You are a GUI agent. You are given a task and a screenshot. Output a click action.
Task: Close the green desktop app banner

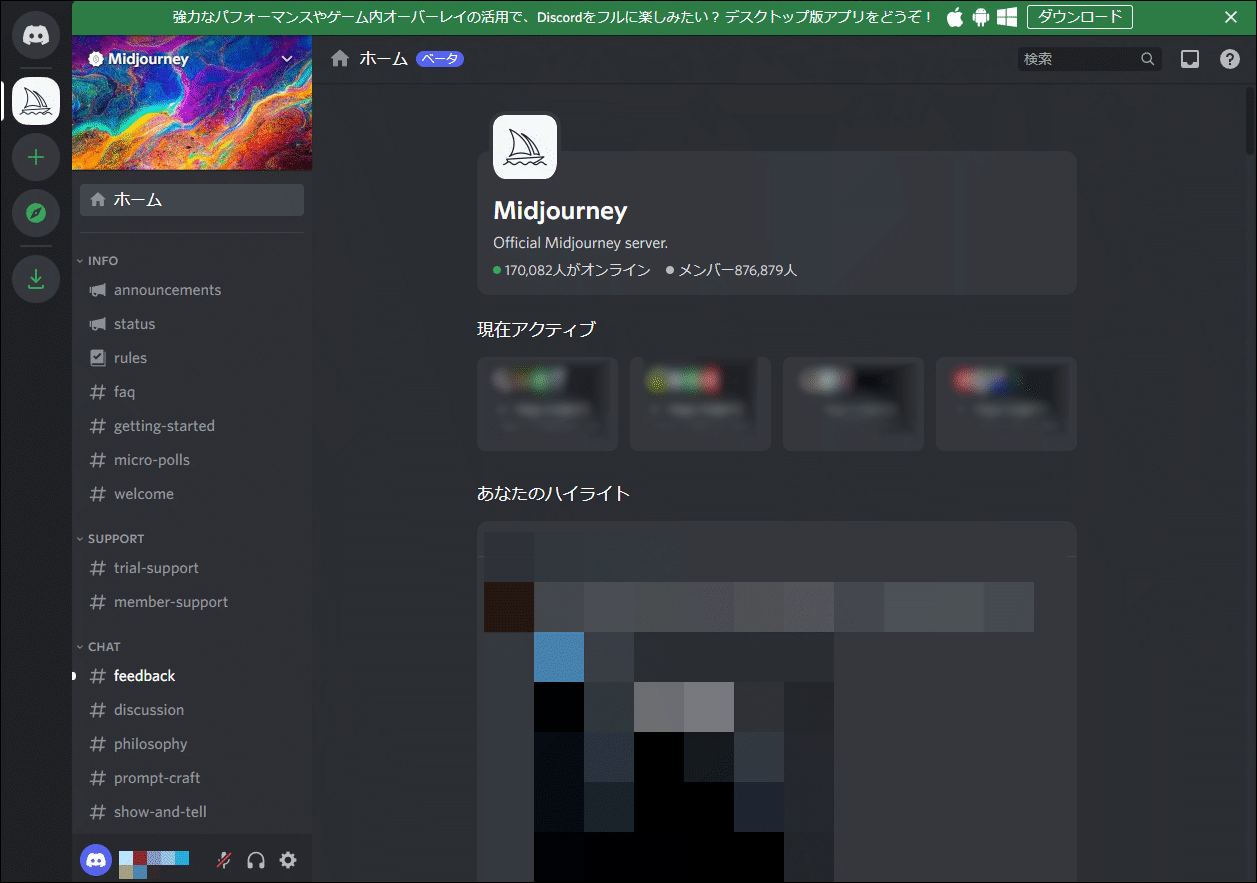click(1231, 17)
